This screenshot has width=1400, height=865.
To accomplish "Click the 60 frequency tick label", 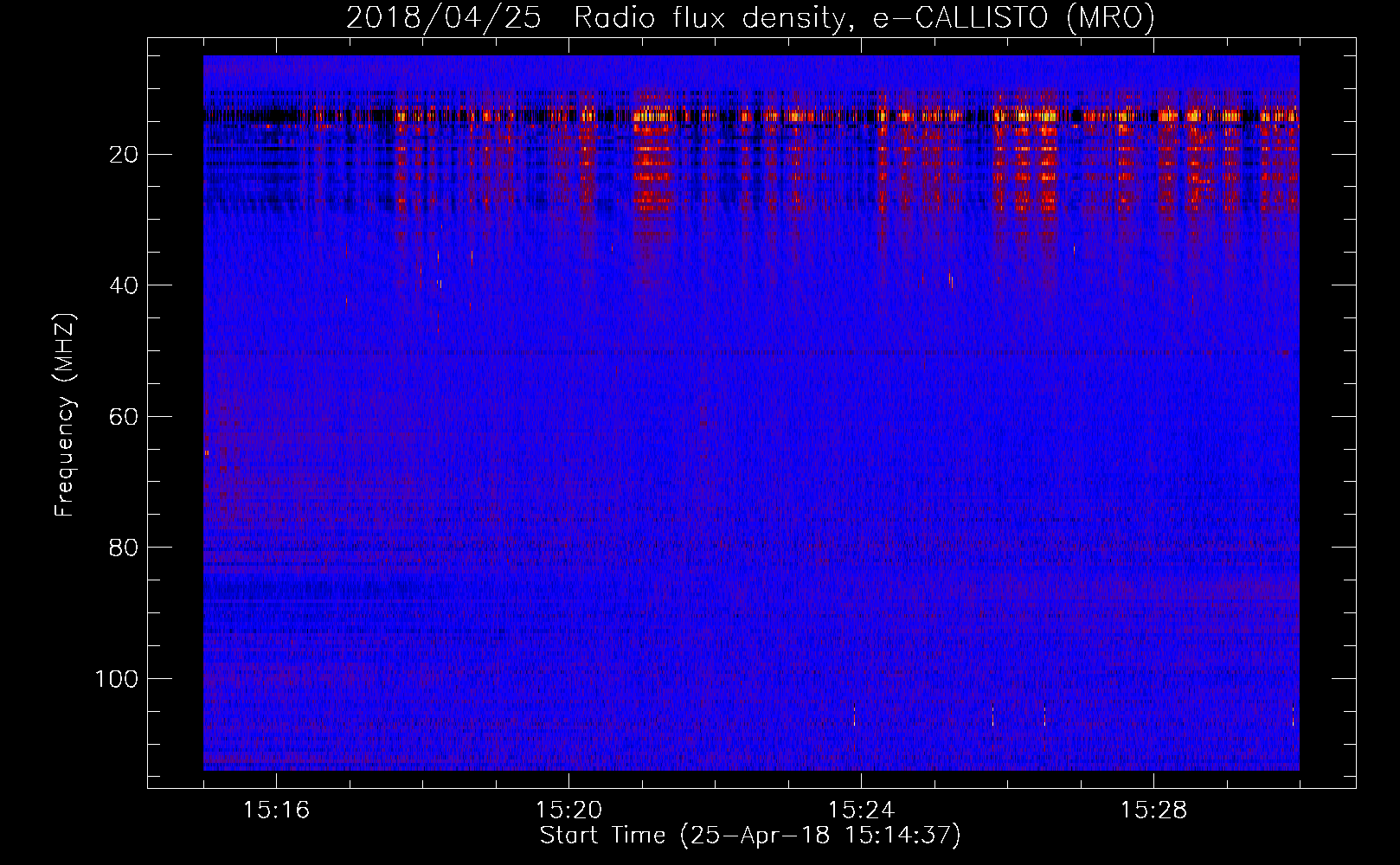I will [125, 417].
